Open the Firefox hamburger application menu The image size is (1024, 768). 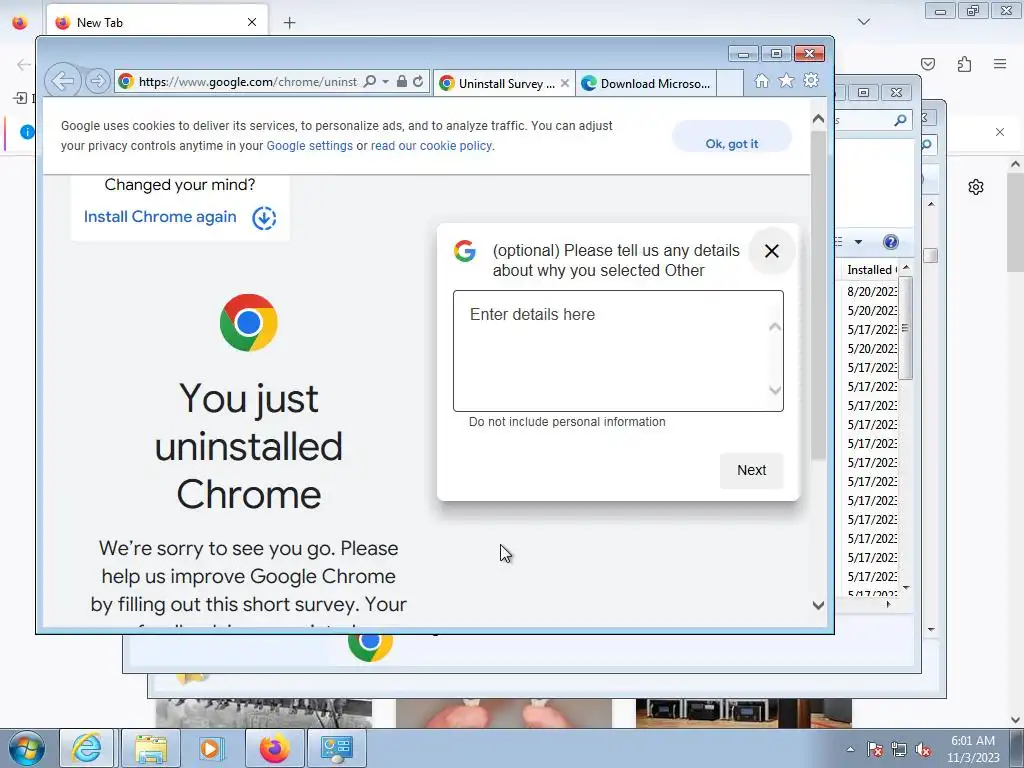click(x=1000, y=64)
